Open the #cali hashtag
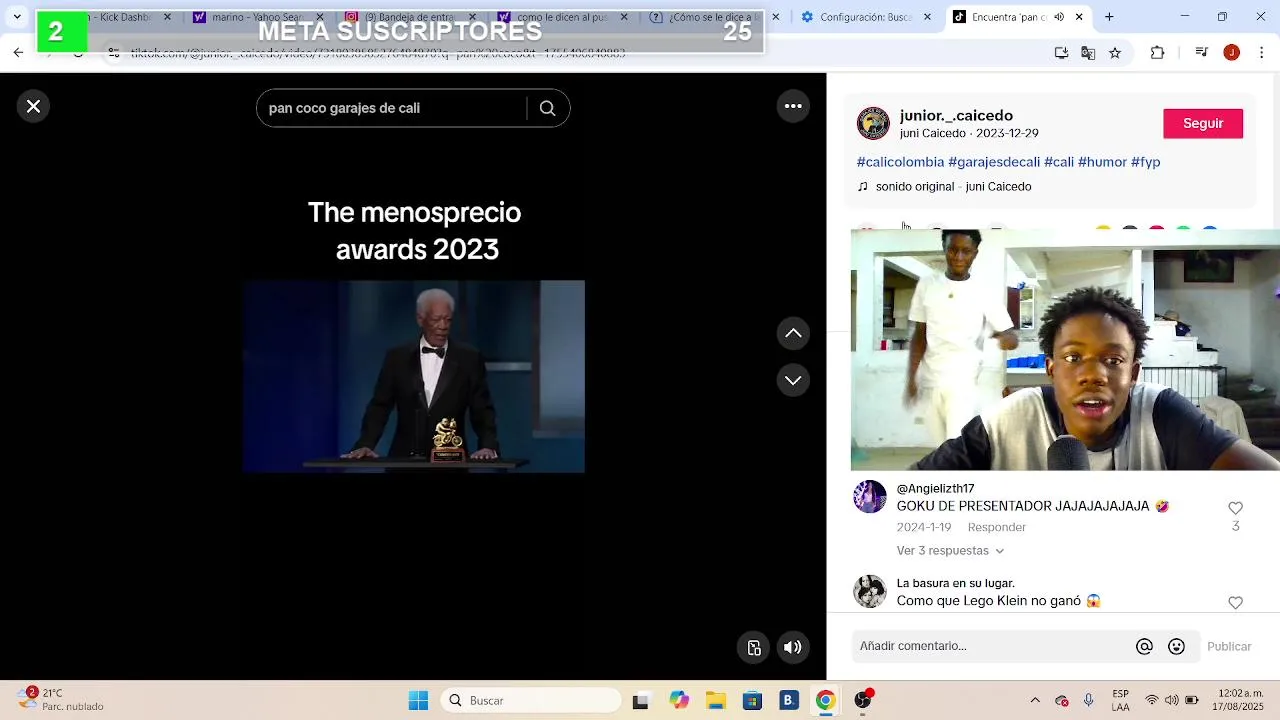1280x720 pixels. pos(1059,162)
